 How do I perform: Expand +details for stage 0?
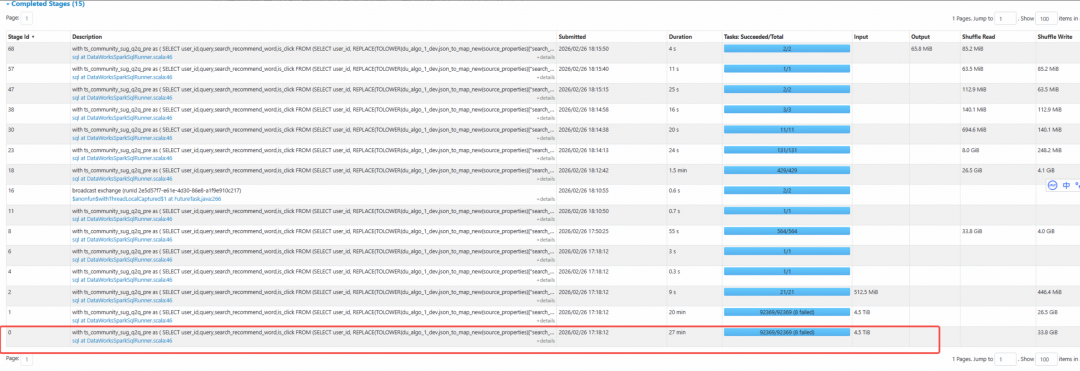pyautogui.click(x=546, y=341)
